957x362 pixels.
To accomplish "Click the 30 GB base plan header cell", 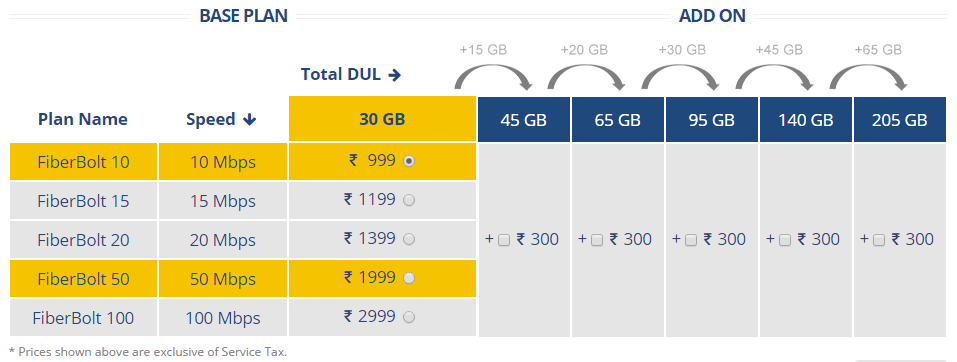I will [x=382, y=119].
